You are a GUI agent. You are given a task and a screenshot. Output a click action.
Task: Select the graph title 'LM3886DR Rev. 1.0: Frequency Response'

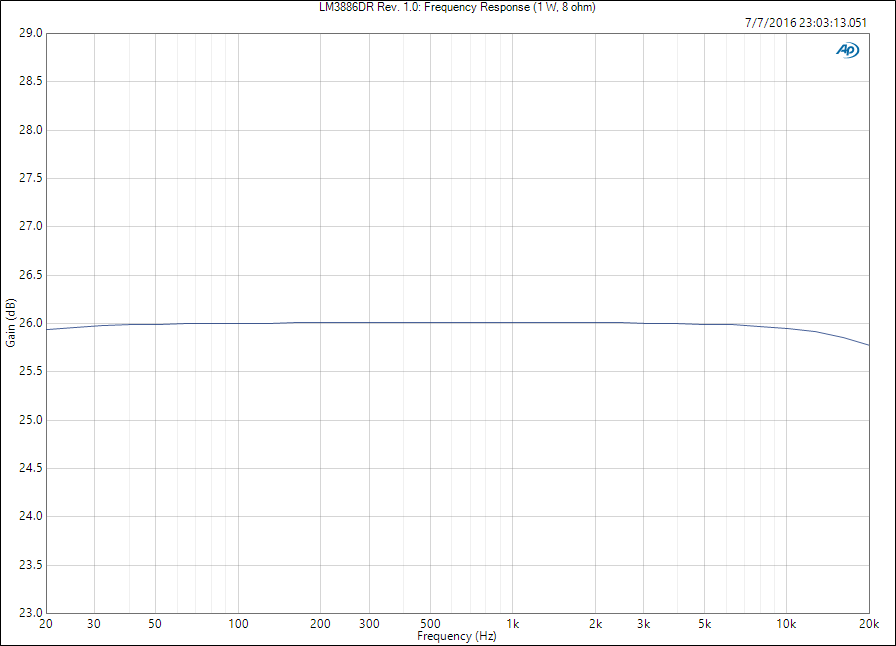click(x=425, y=7)
